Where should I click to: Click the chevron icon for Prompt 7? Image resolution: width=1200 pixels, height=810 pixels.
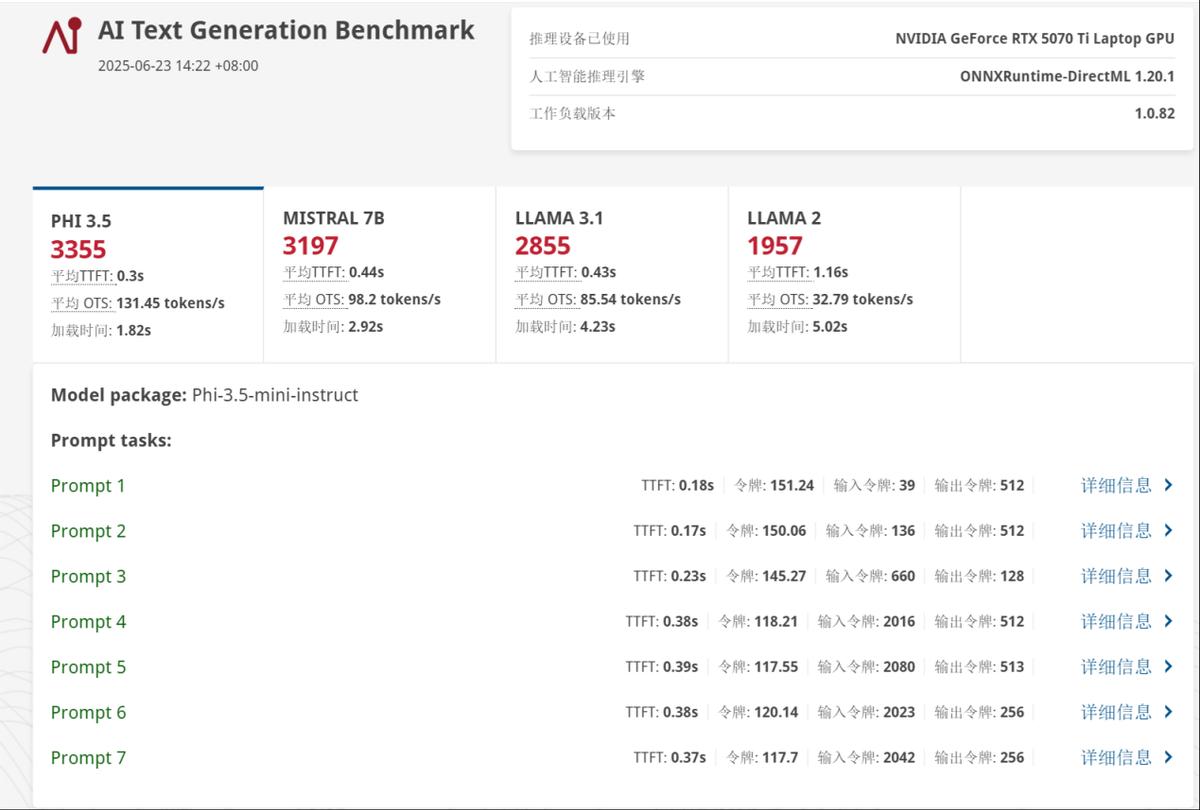point(1168,757)
